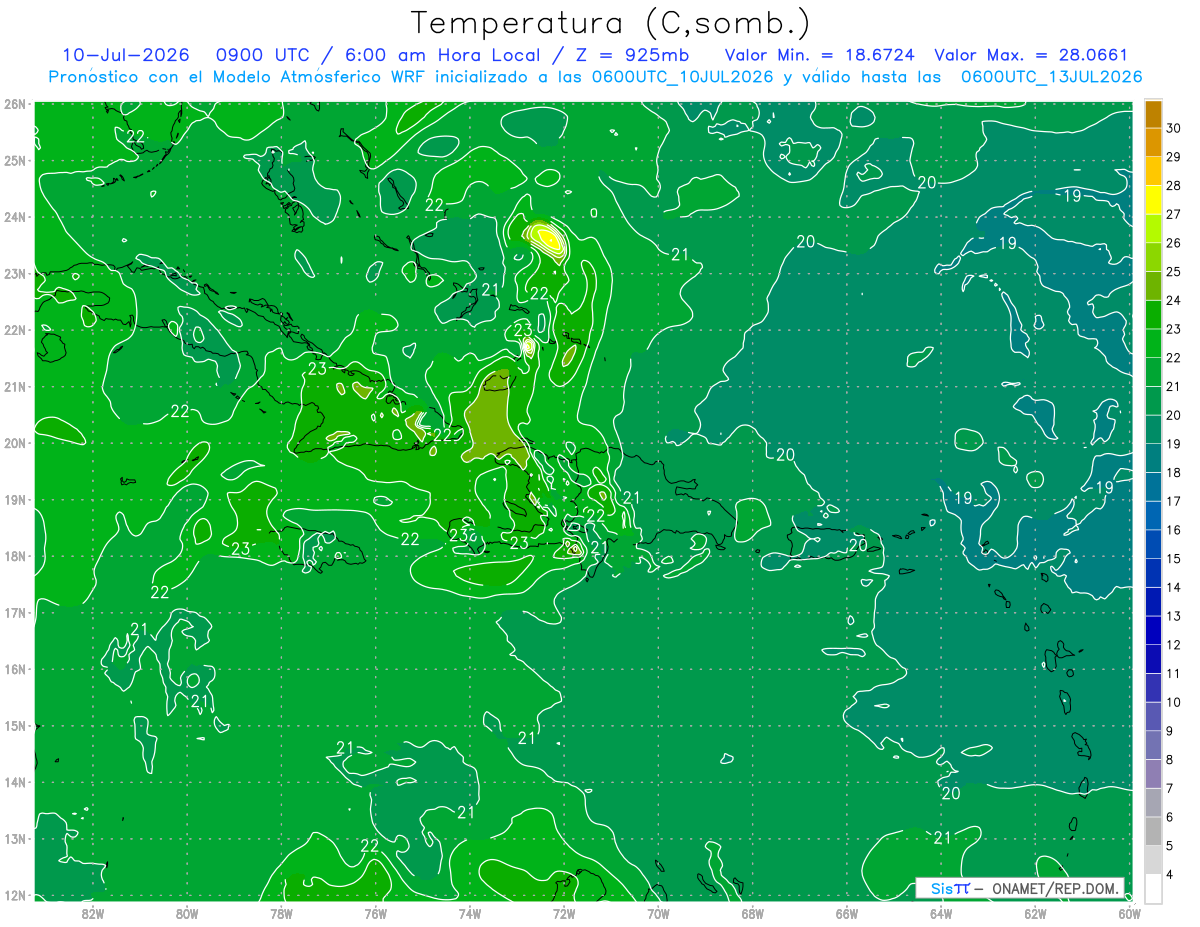Image resolution: width=1200 pixels, height=927 pixels.
Task: Click legend value '4' on color scale
Action: 1170,873
